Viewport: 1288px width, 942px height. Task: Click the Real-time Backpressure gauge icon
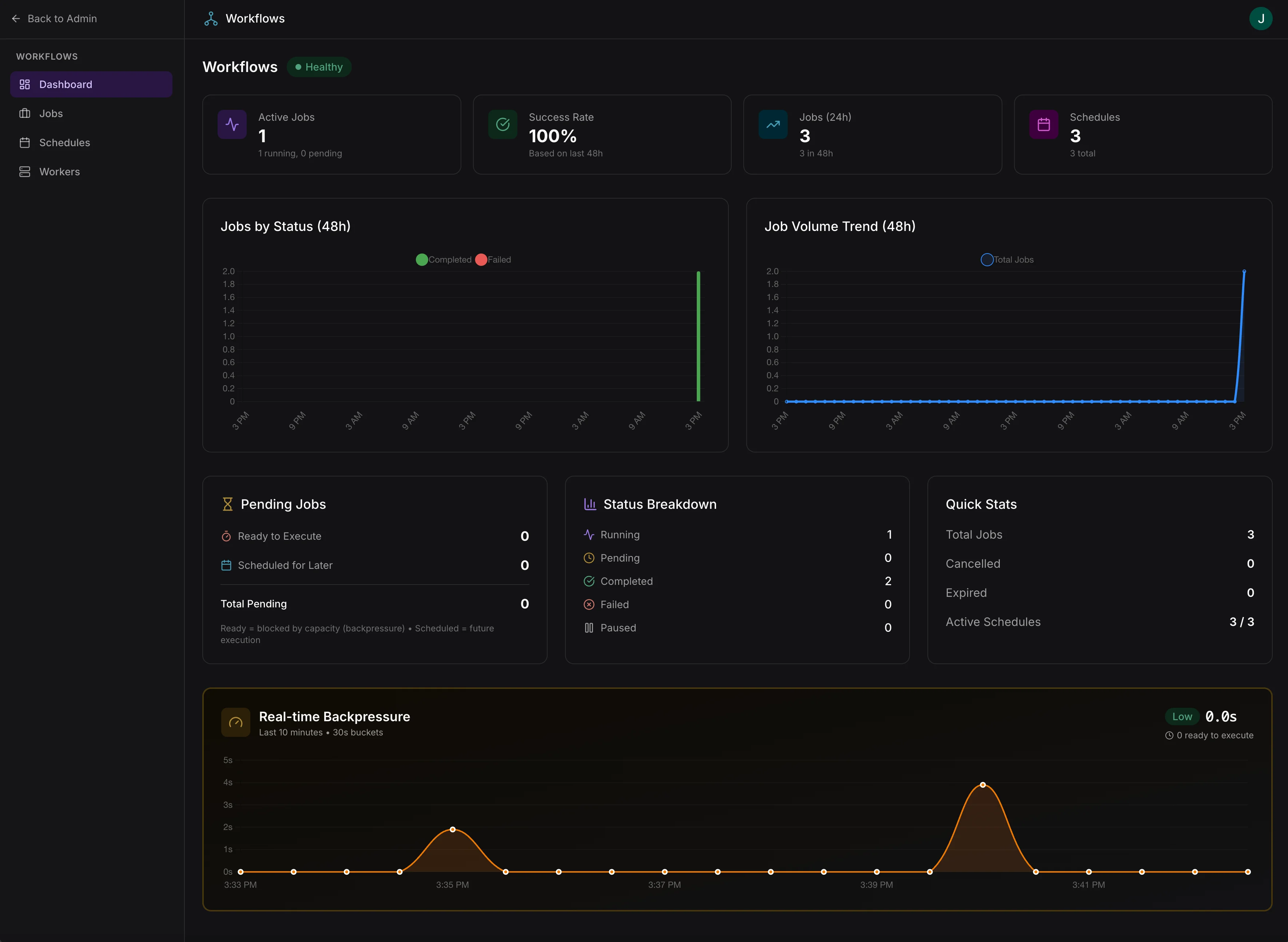(235, 722)
